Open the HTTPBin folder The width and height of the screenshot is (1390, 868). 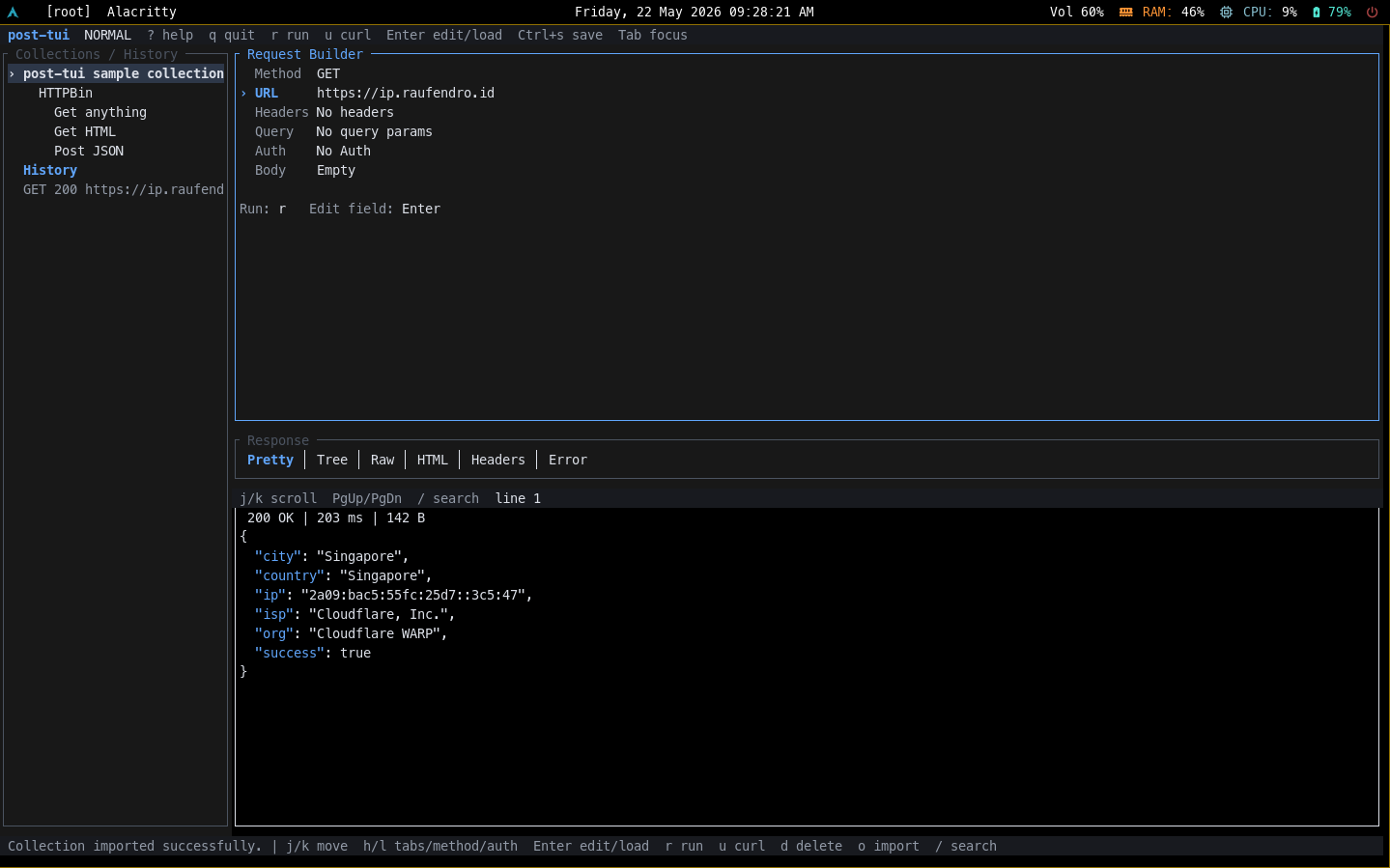tap(66, 94)
